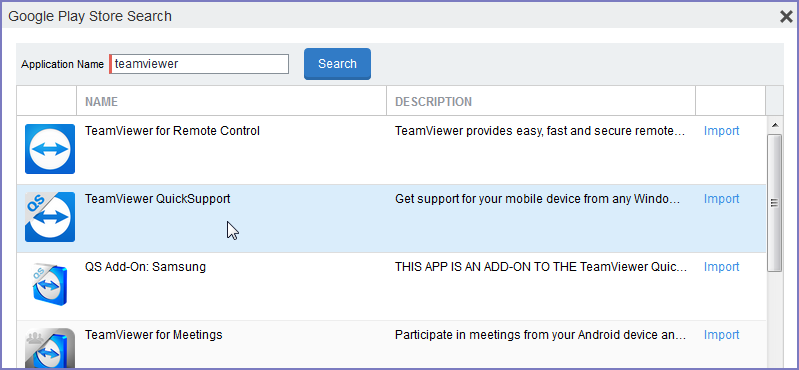Click the QS Add-On description text

pyautogui.click(x=541, y=267)
